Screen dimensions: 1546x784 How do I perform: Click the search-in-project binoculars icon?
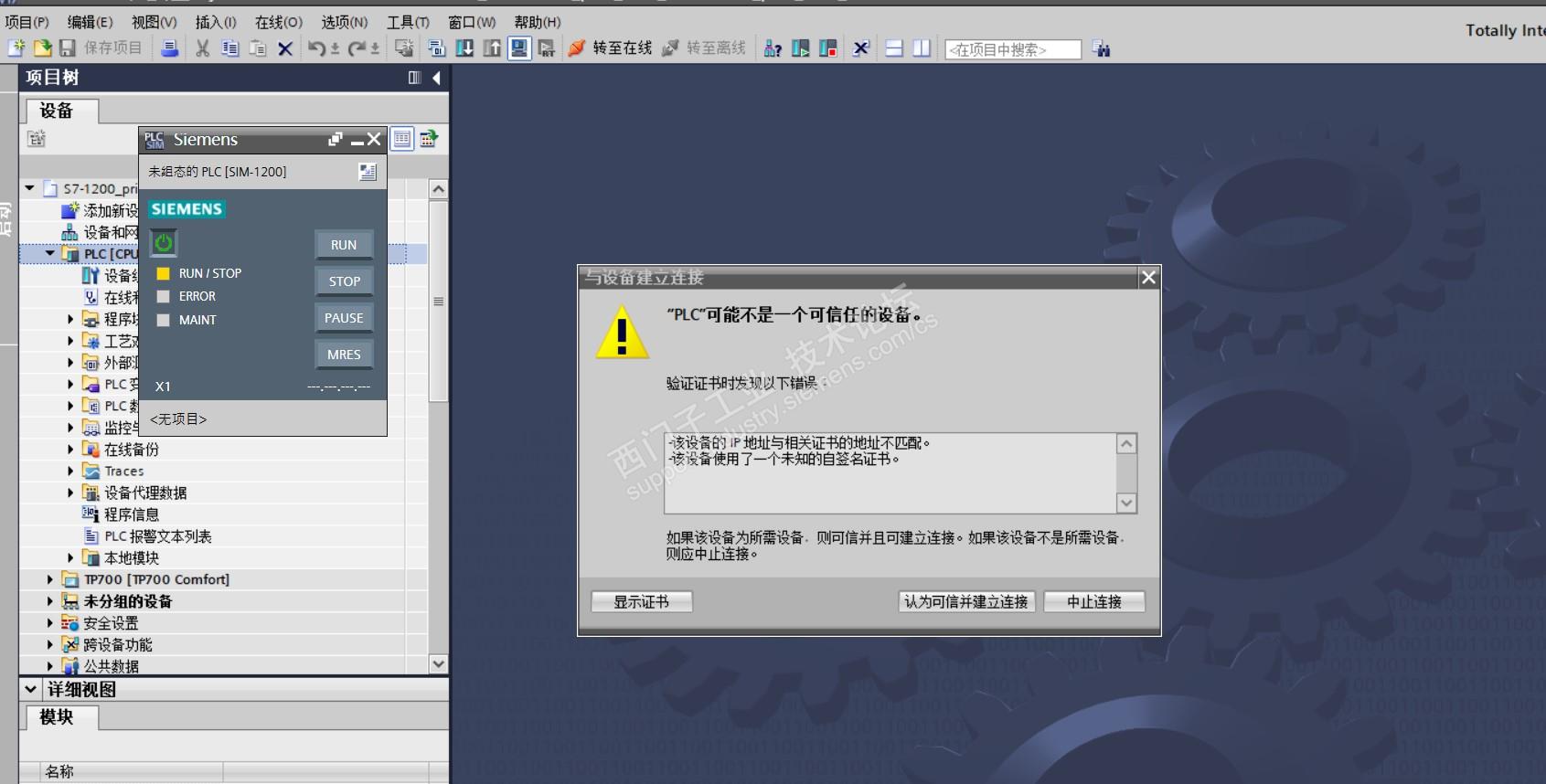pos(1102,48)
